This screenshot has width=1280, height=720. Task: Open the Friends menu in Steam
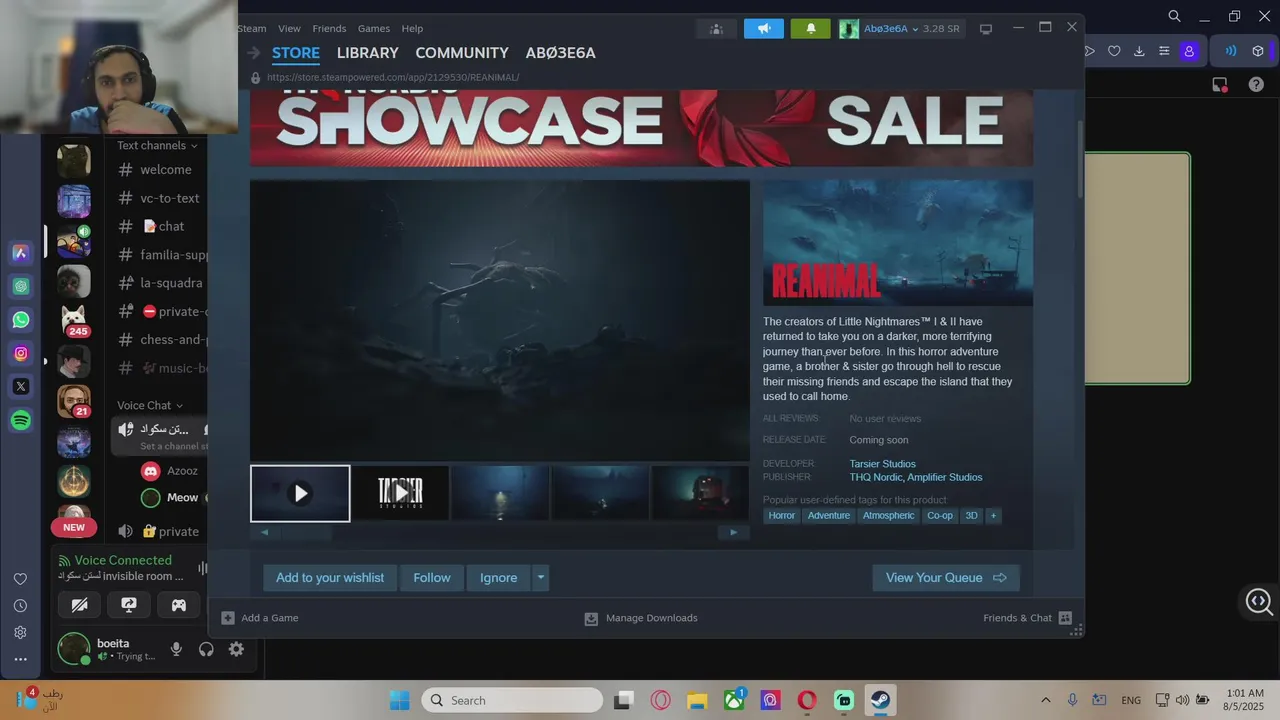tap(329, 29)
